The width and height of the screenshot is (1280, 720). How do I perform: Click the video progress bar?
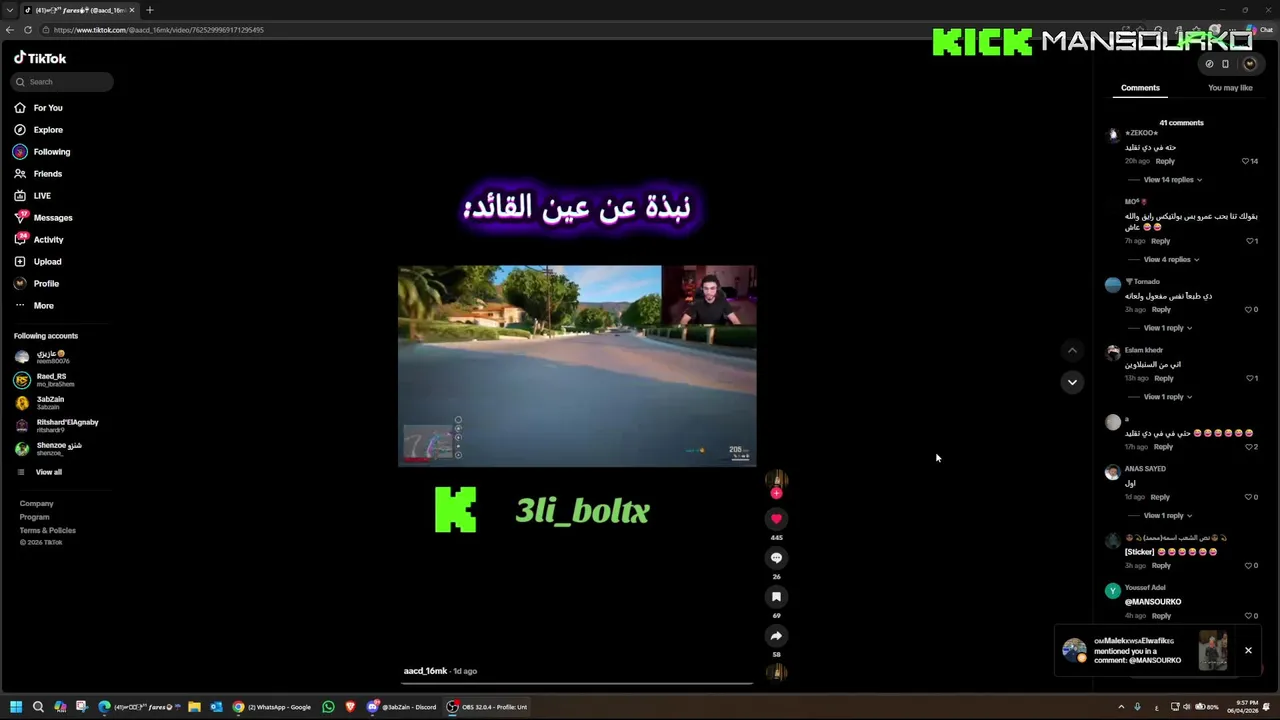(x=577, y=684)
